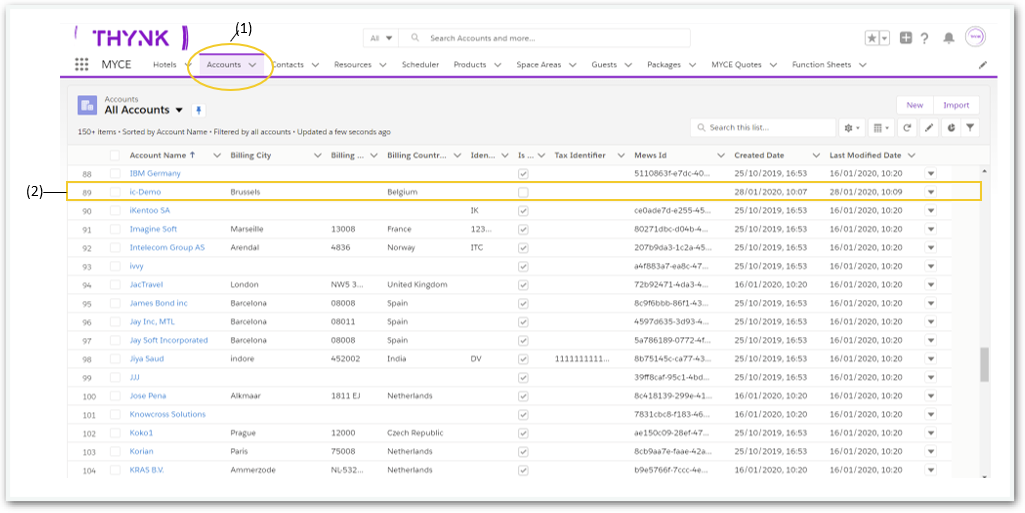
Task: Open Mews Id column menu chevron
Action: (720, 156)
